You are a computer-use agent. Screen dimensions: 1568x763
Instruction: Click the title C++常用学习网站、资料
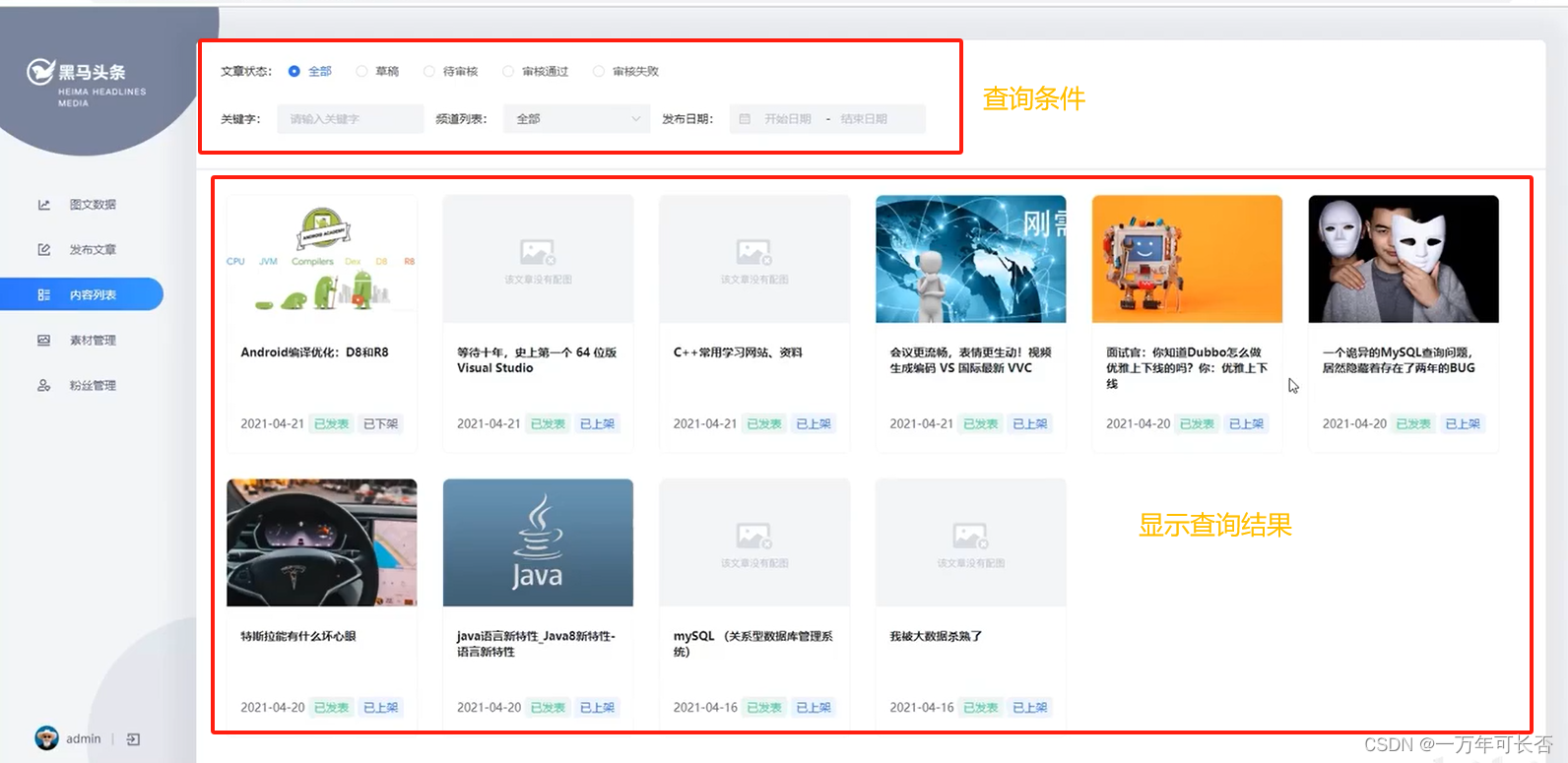(x=738, y=352)
